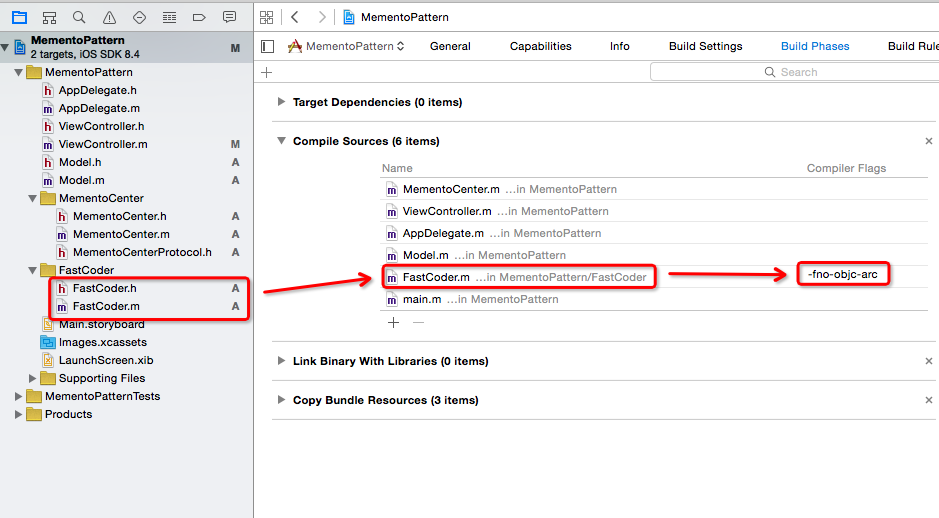The image size is (939, 518).
Task: Open the Debug navigator icon
Action: (x=169, y=17)
